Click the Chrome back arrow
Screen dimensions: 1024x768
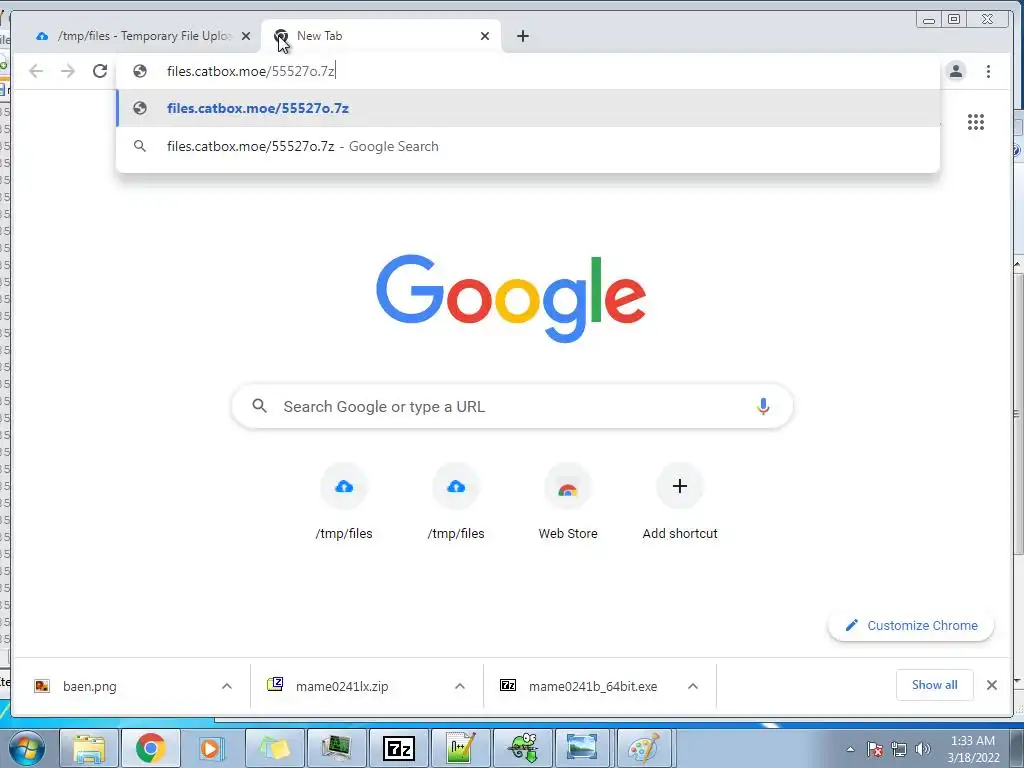pos(36,71)
